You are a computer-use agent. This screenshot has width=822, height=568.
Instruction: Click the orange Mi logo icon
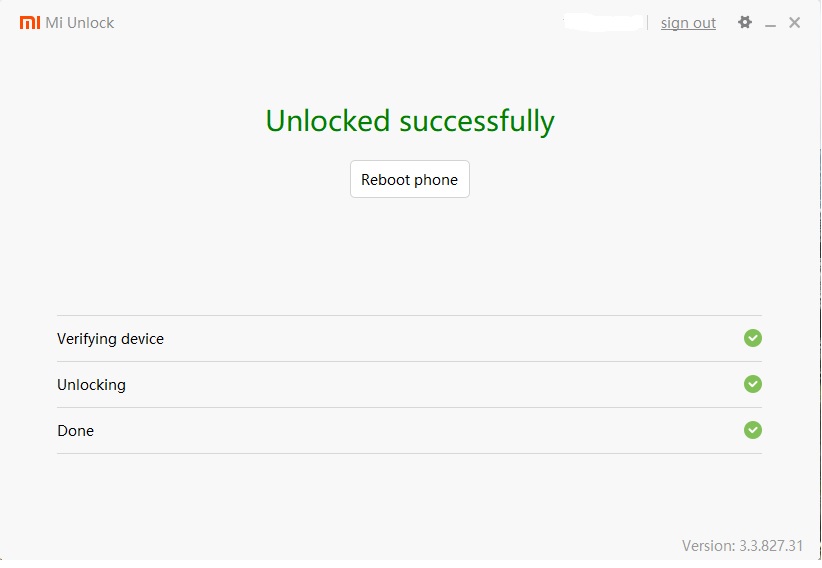30,22
